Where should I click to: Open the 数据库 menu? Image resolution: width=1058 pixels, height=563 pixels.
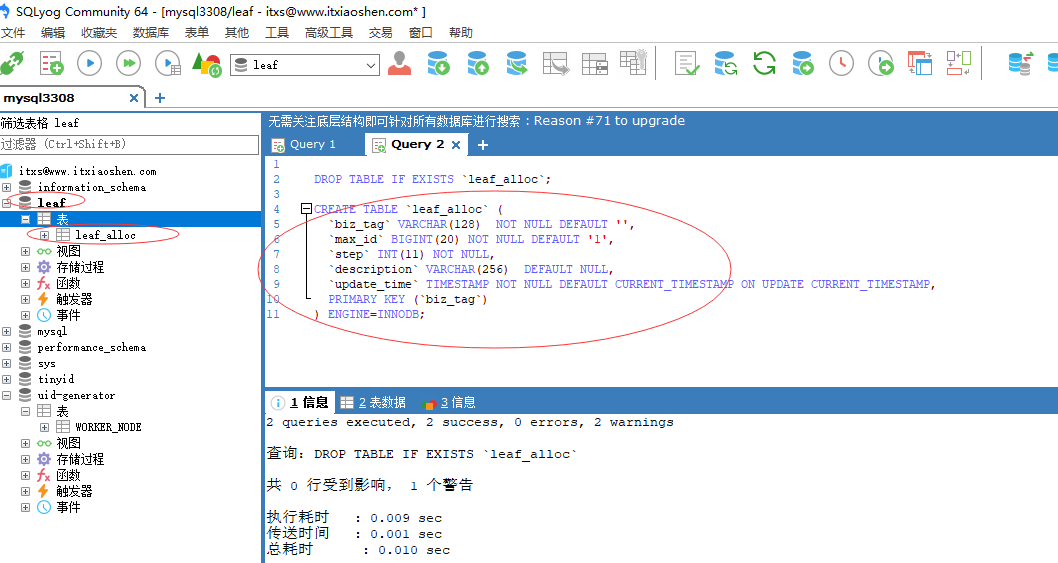(150, 32)
